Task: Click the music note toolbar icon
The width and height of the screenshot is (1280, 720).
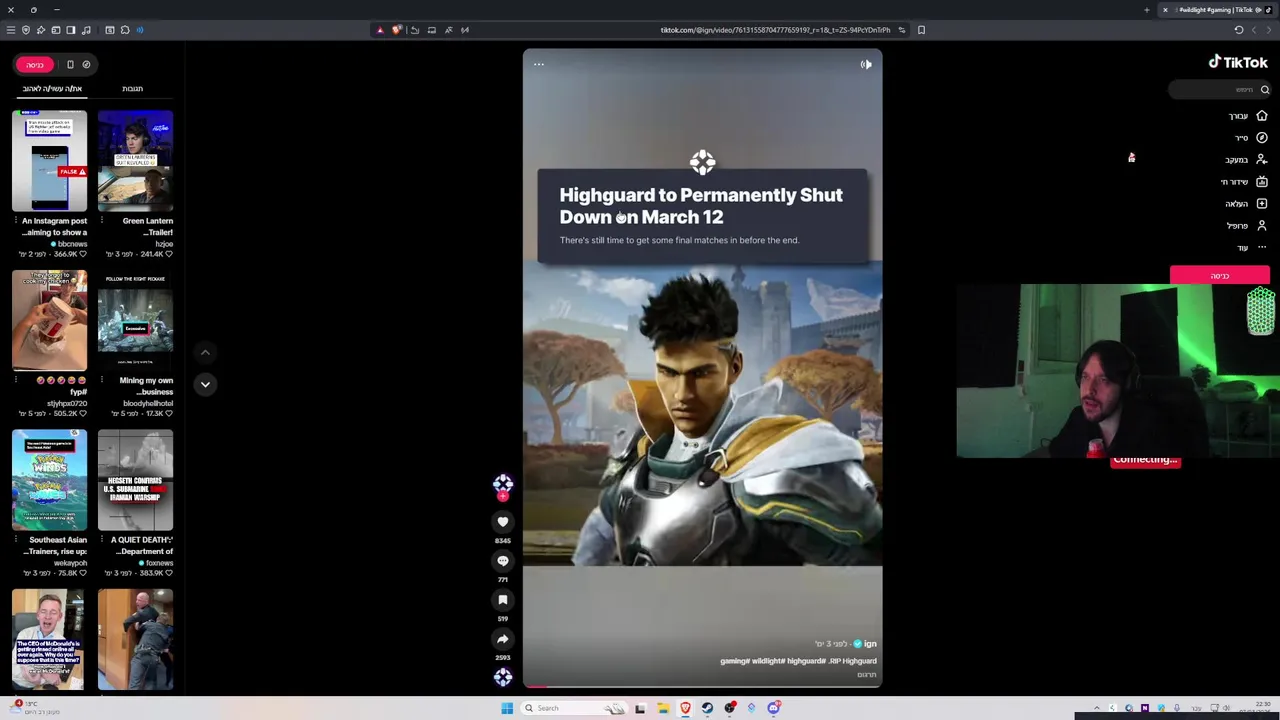Action: coord(86,30)
